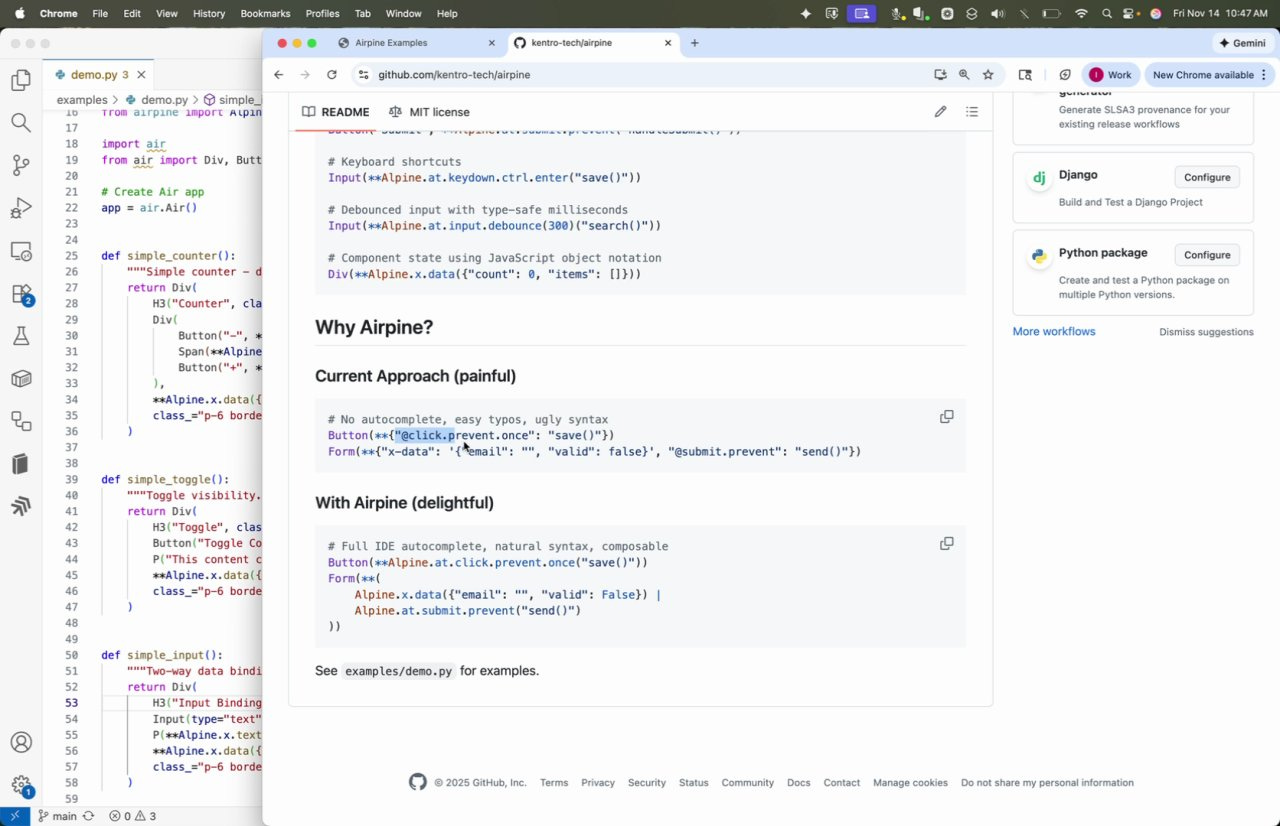1280x826 pixels.
Task: Close the Airpine Examples tab
Action: 491,43
